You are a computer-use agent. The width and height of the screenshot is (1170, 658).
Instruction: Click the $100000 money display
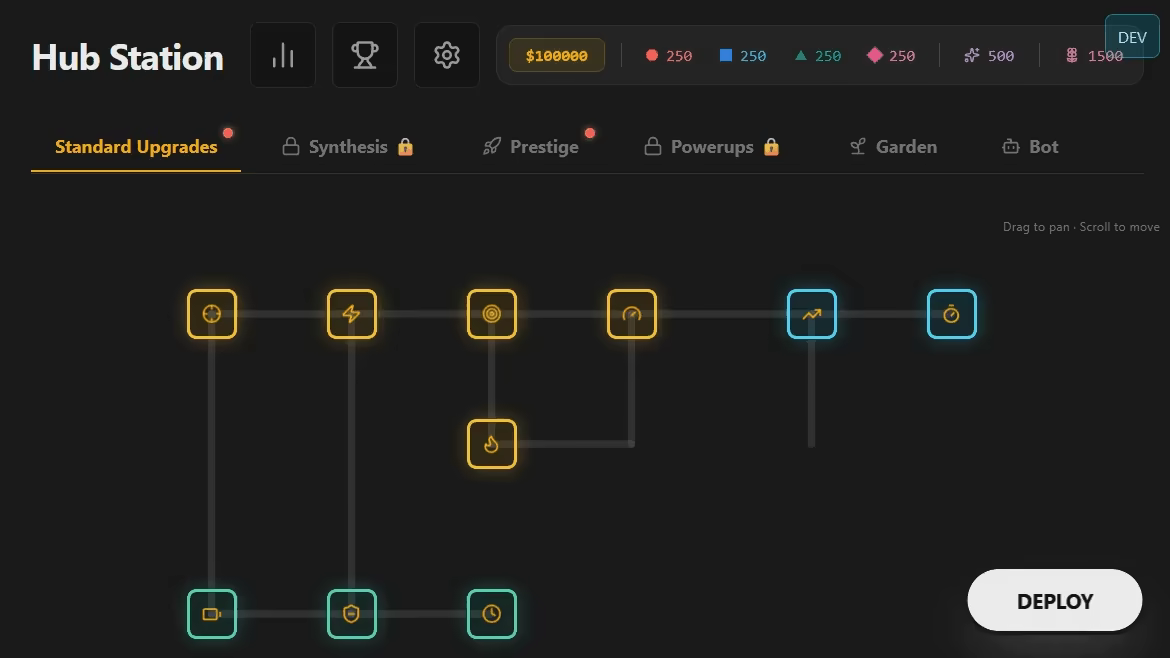point(557,55)
